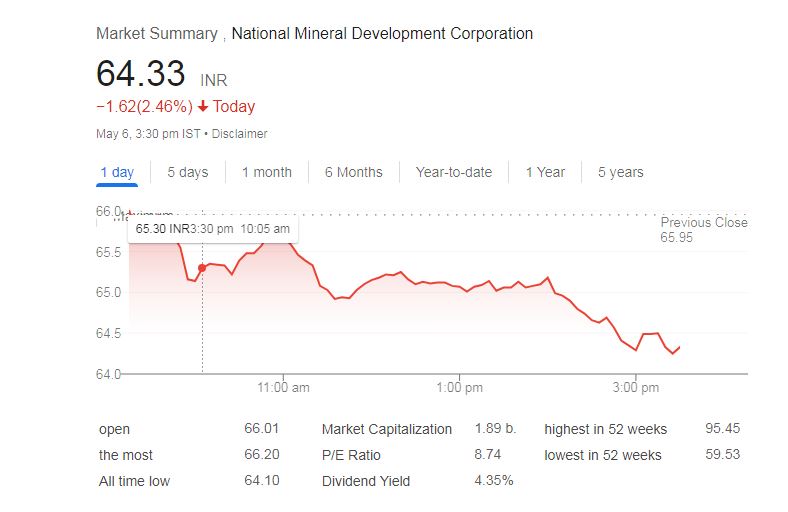Click the red down arrow icon

click(203, 107)
